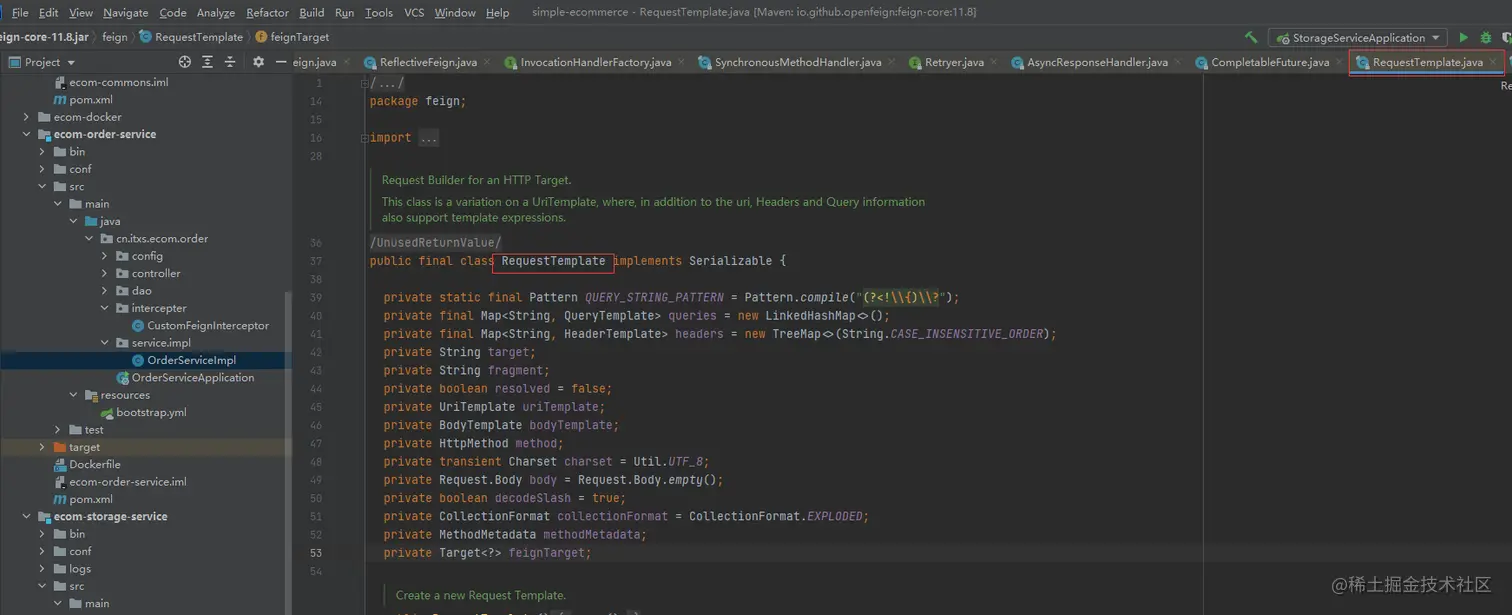The height and width of the screenshot is (615, 1512).
Task: Expand the logs folder under ecom-storage-service
Action: coord(42,569)
